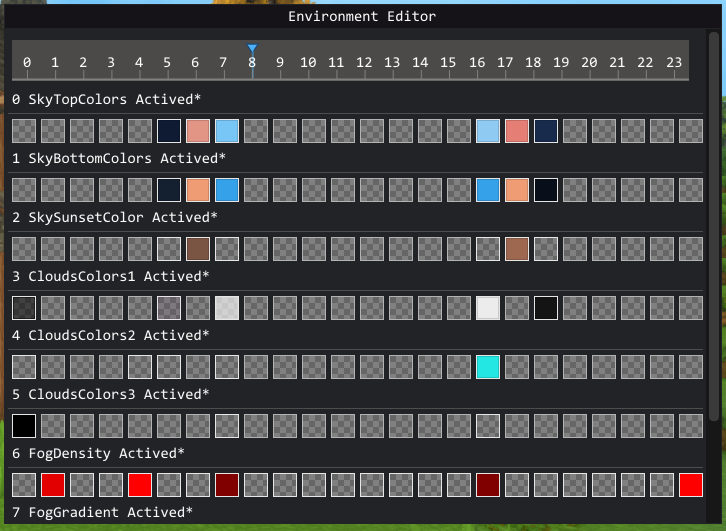Set timeline to hour 0

click(27, 62)
